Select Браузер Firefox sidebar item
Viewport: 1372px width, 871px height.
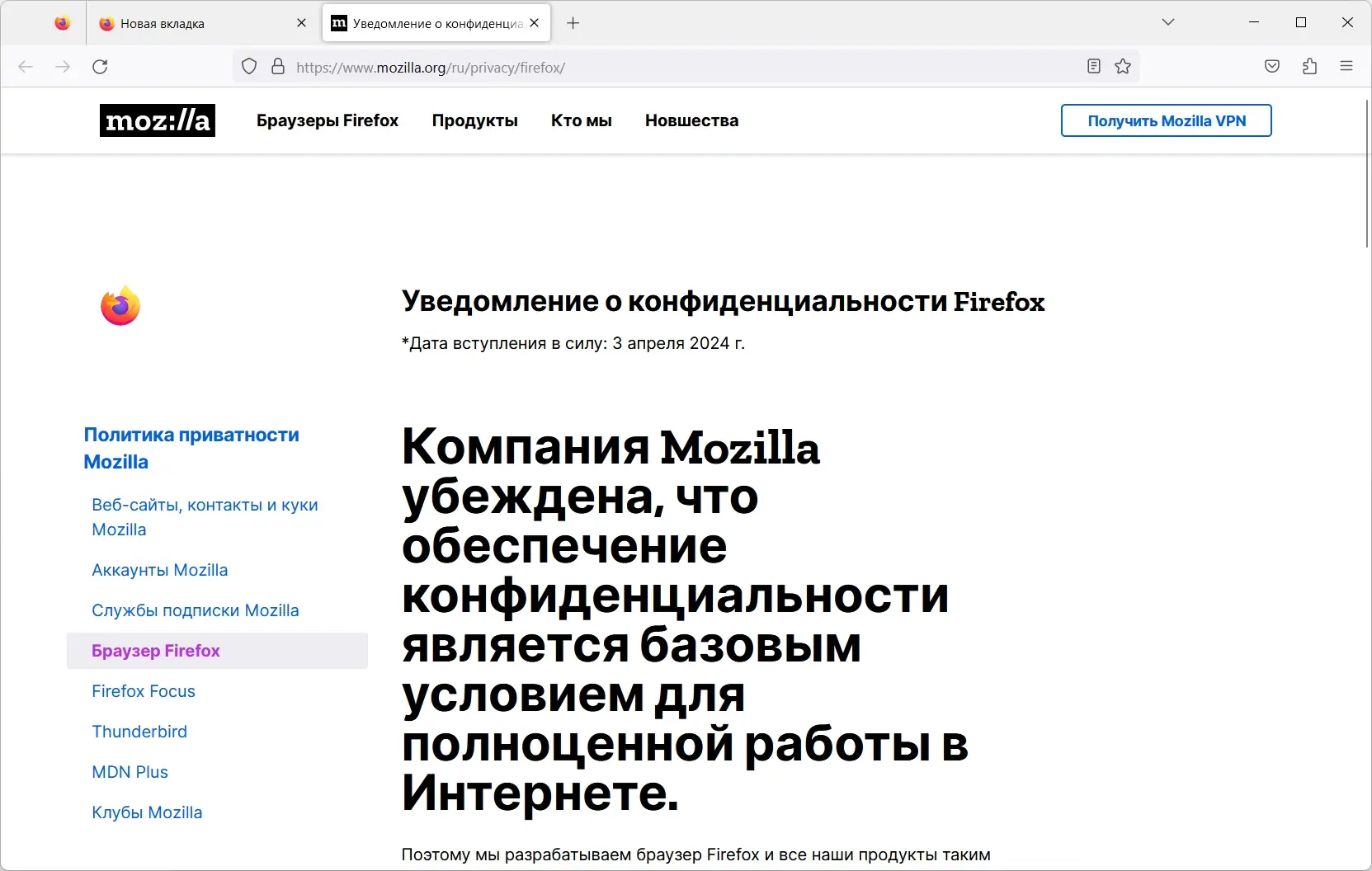[217, 651]
